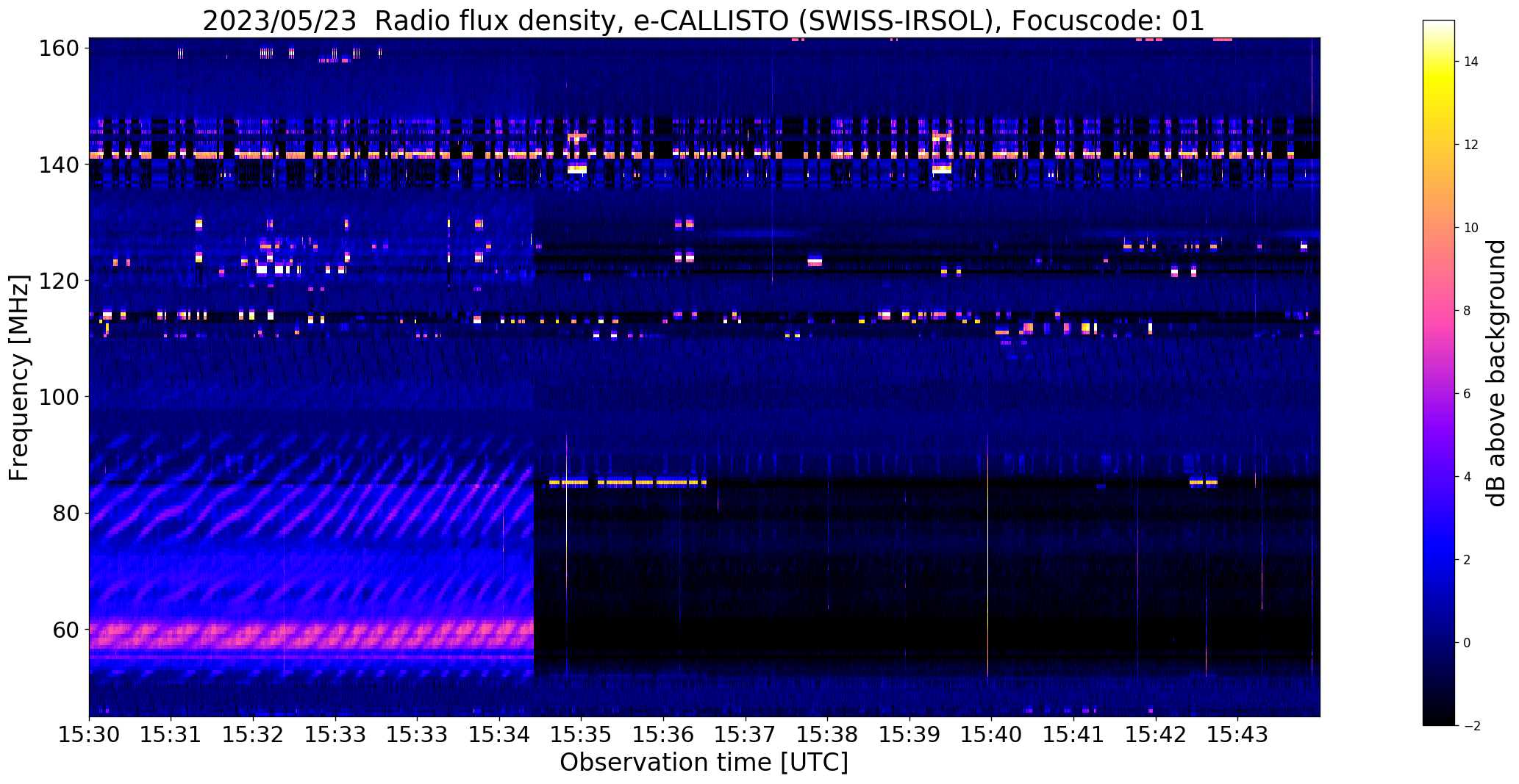Click the 14 tick on the colorbar
Viewport: 1519px width, 784px height.
tap(1470, 62)
